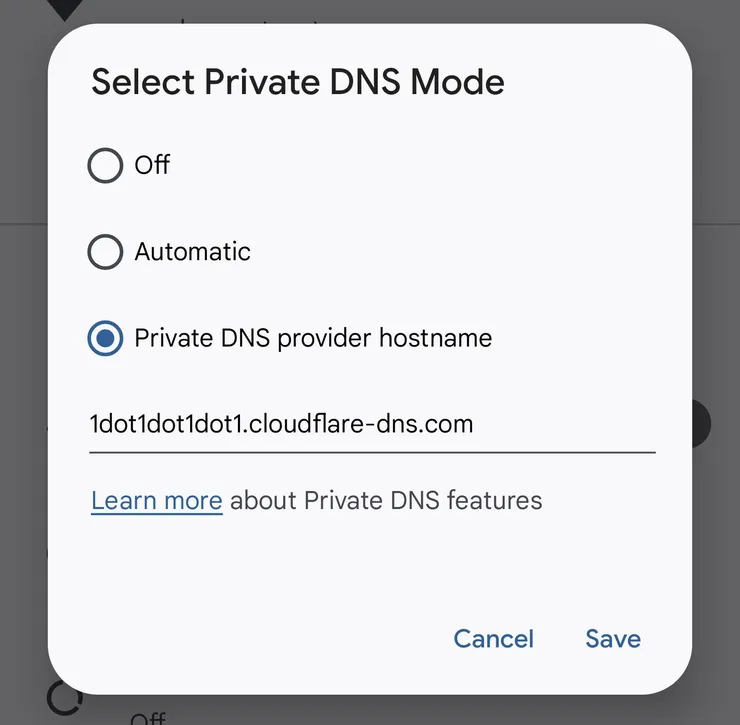Choose the Automatic radio button

(105, 252)
